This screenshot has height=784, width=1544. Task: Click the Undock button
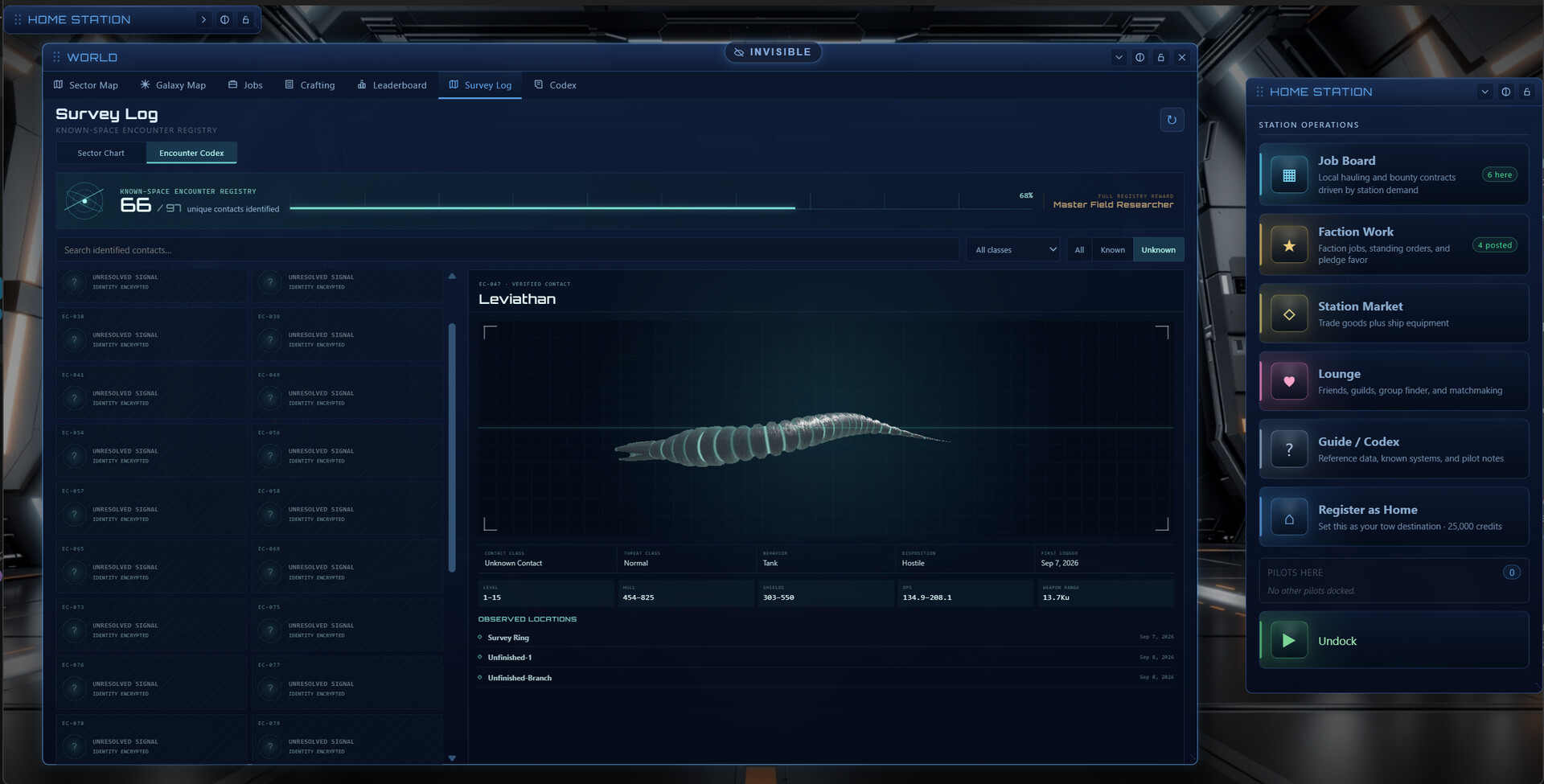(1394, 640)
